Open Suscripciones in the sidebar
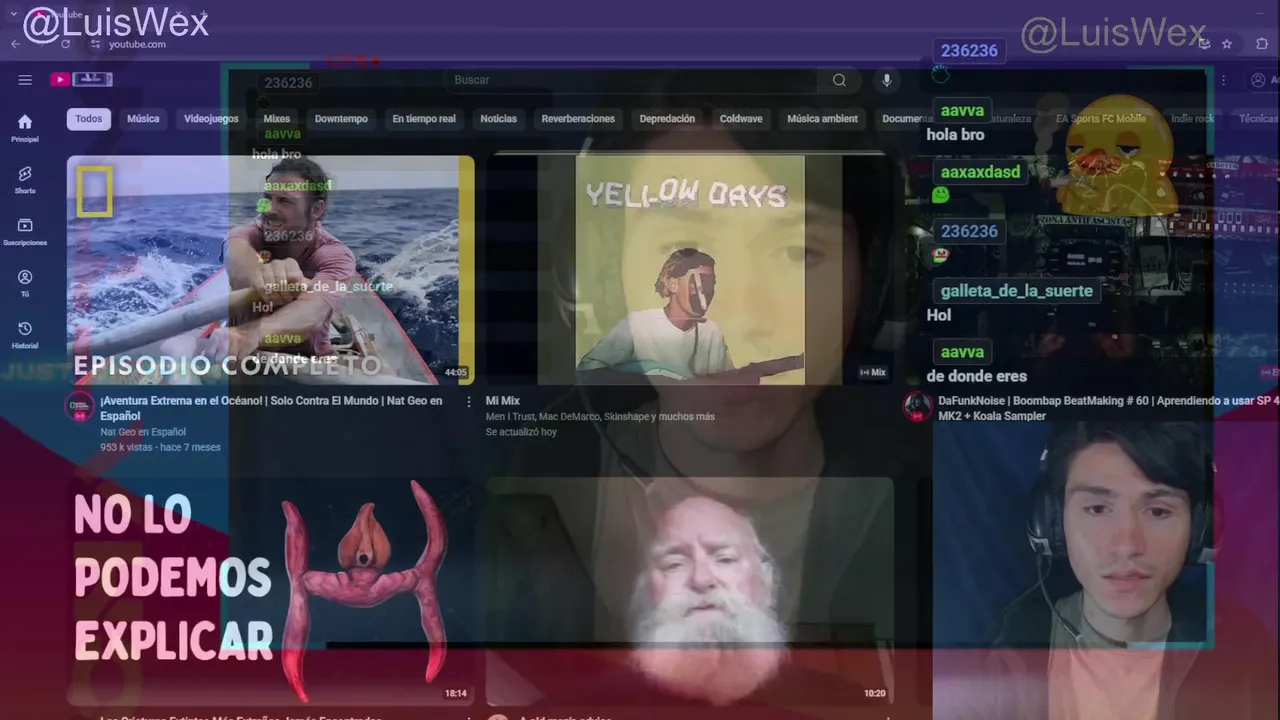Image resolution: width=1280 pixels, height=720 pixels. tap(25, 231)
